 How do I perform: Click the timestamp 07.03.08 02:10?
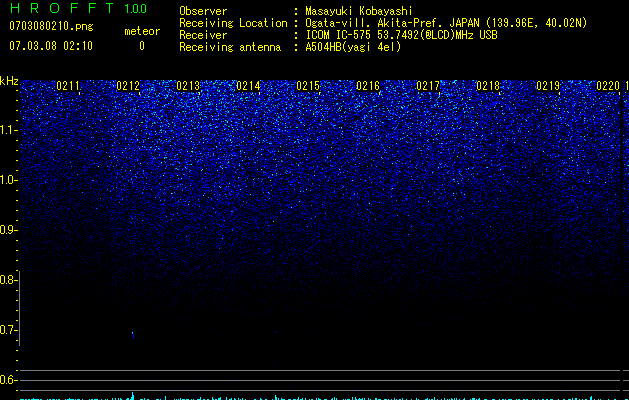point(51,46)
